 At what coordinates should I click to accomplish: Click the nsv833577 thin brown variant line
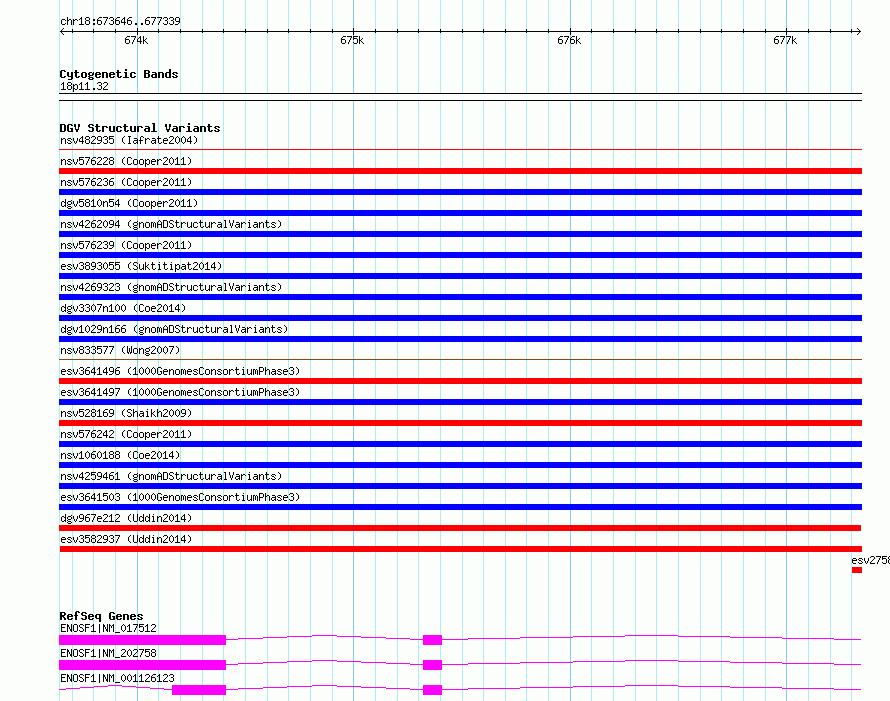click(x=460, y=359)
